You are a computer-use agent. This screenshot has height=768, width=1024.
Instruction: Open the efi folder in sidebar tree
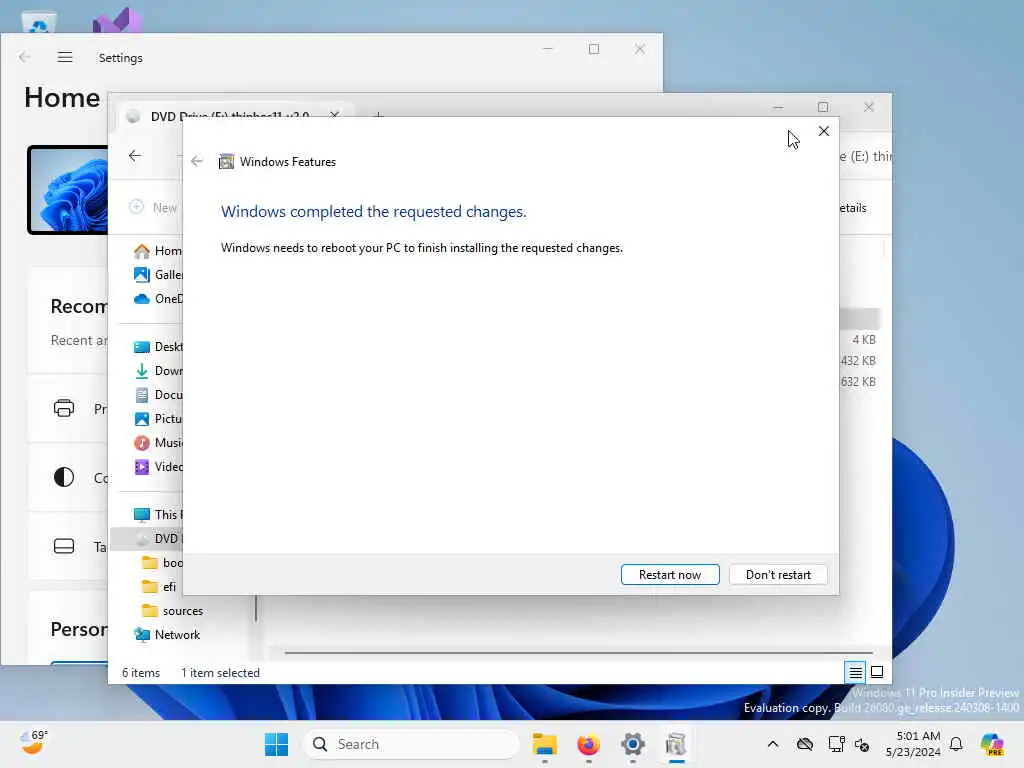click(x=159, y=587)
